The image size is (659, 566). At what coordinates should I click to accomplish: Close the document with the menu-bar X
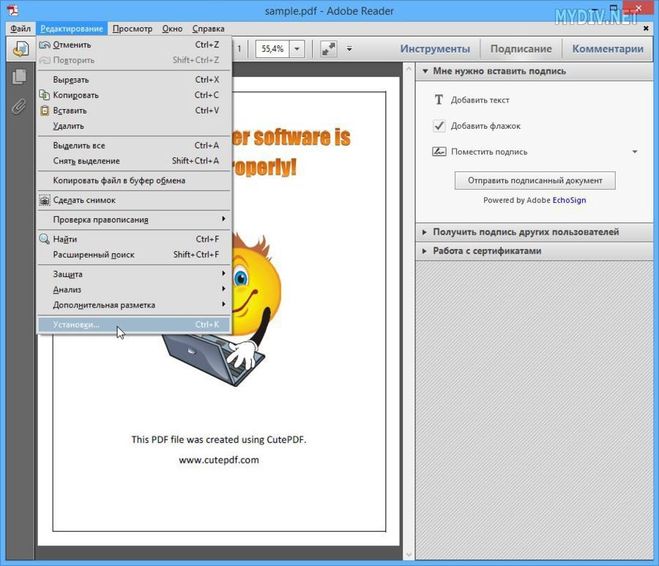(646, 28)
